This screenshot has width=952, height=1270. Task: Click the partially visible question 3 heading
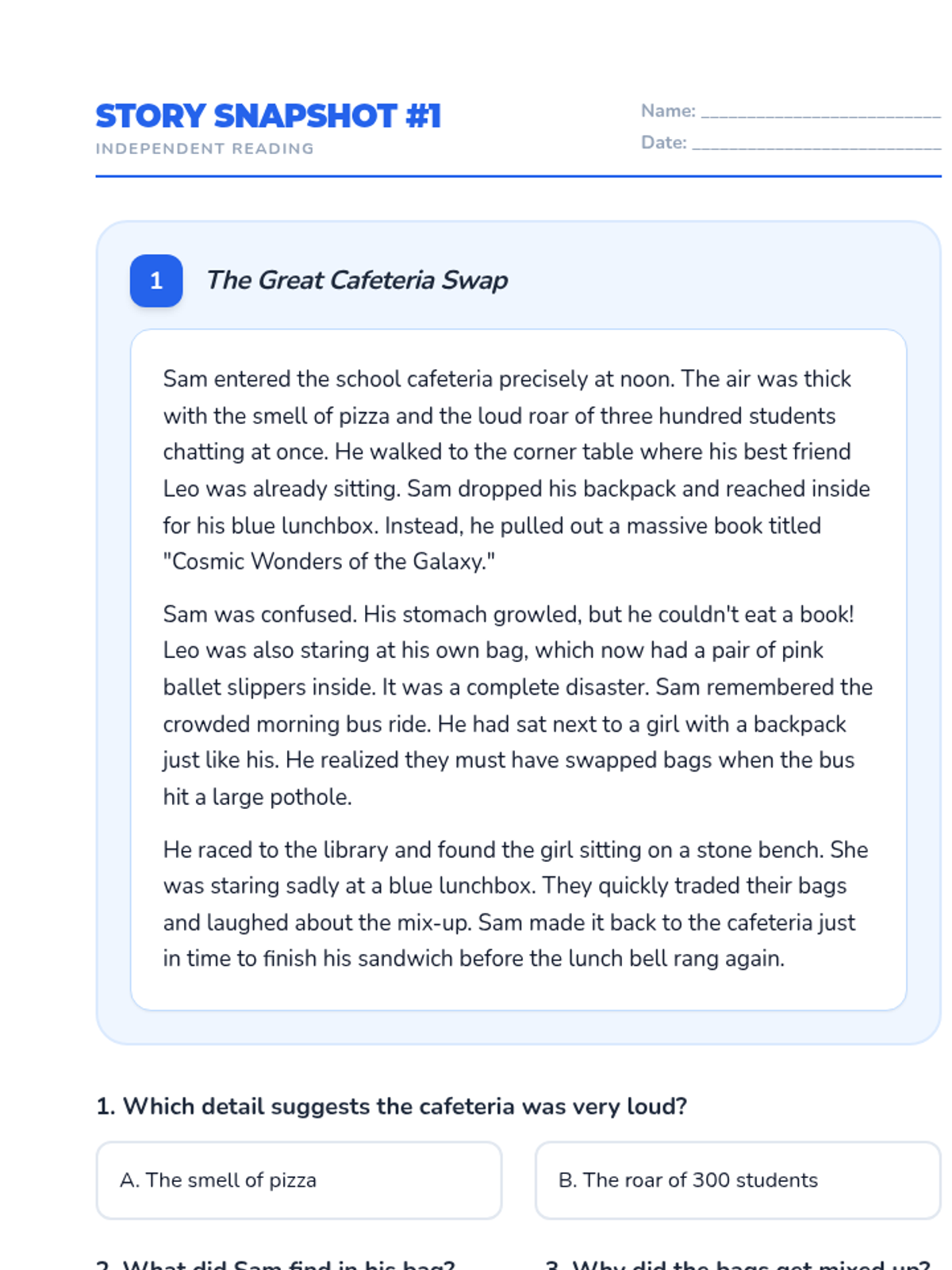(x=738, y=1264)
